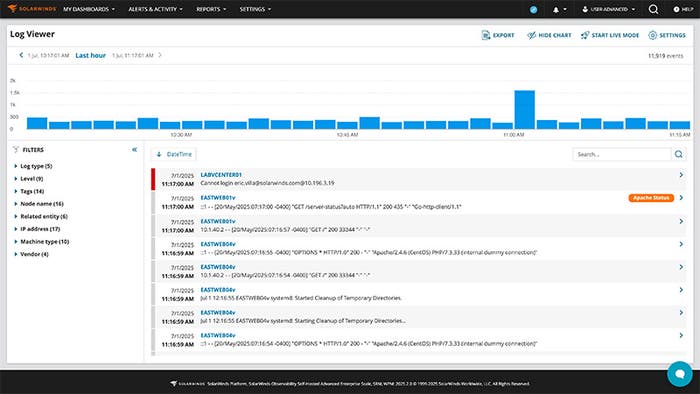This screenshot has height=394, width=700.
Task: Expand the Machine type (10) filter
Action: tap(42, 241)
